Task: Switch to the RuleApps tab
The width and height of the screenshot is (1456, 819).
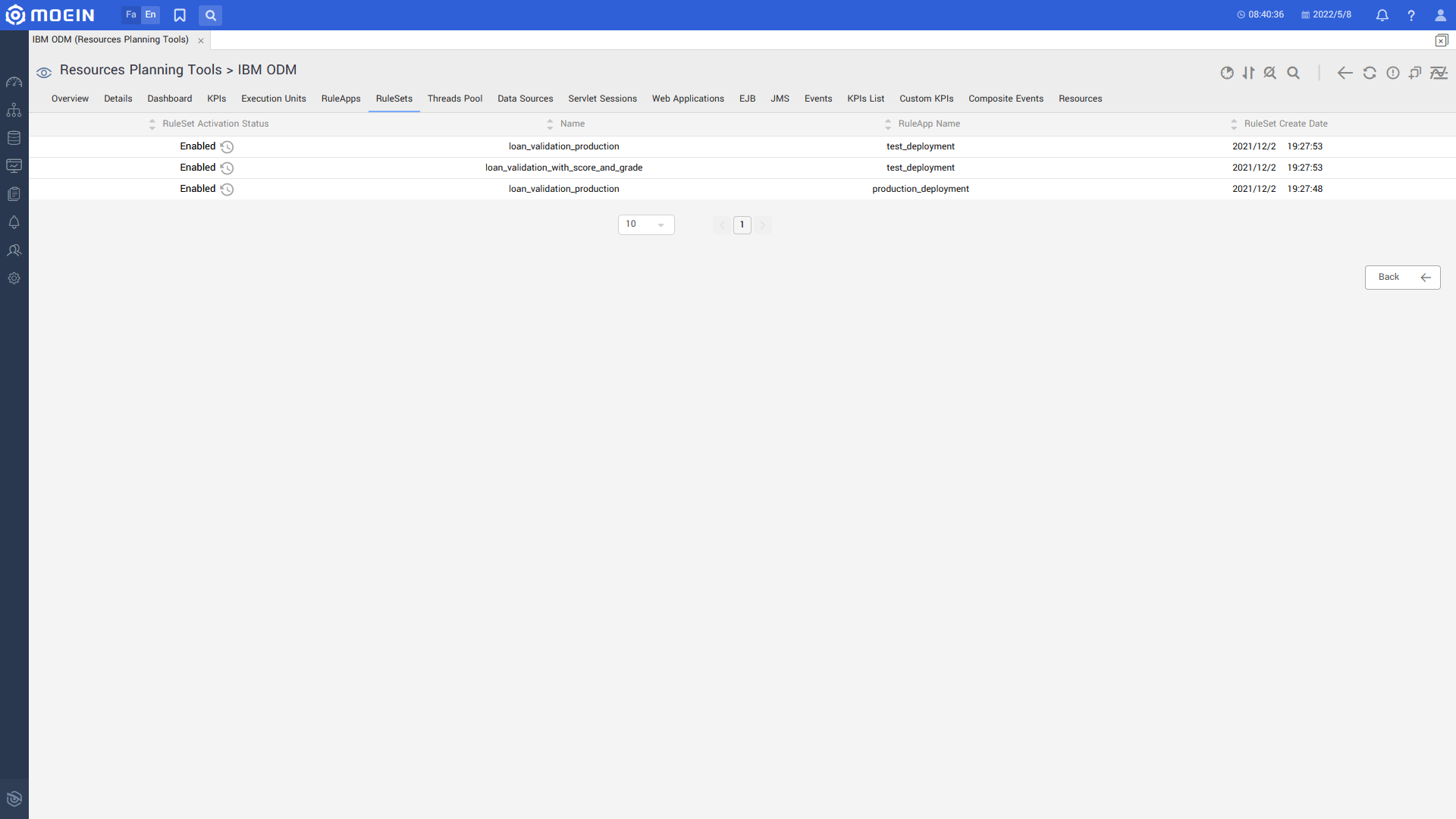Action: 341,99
